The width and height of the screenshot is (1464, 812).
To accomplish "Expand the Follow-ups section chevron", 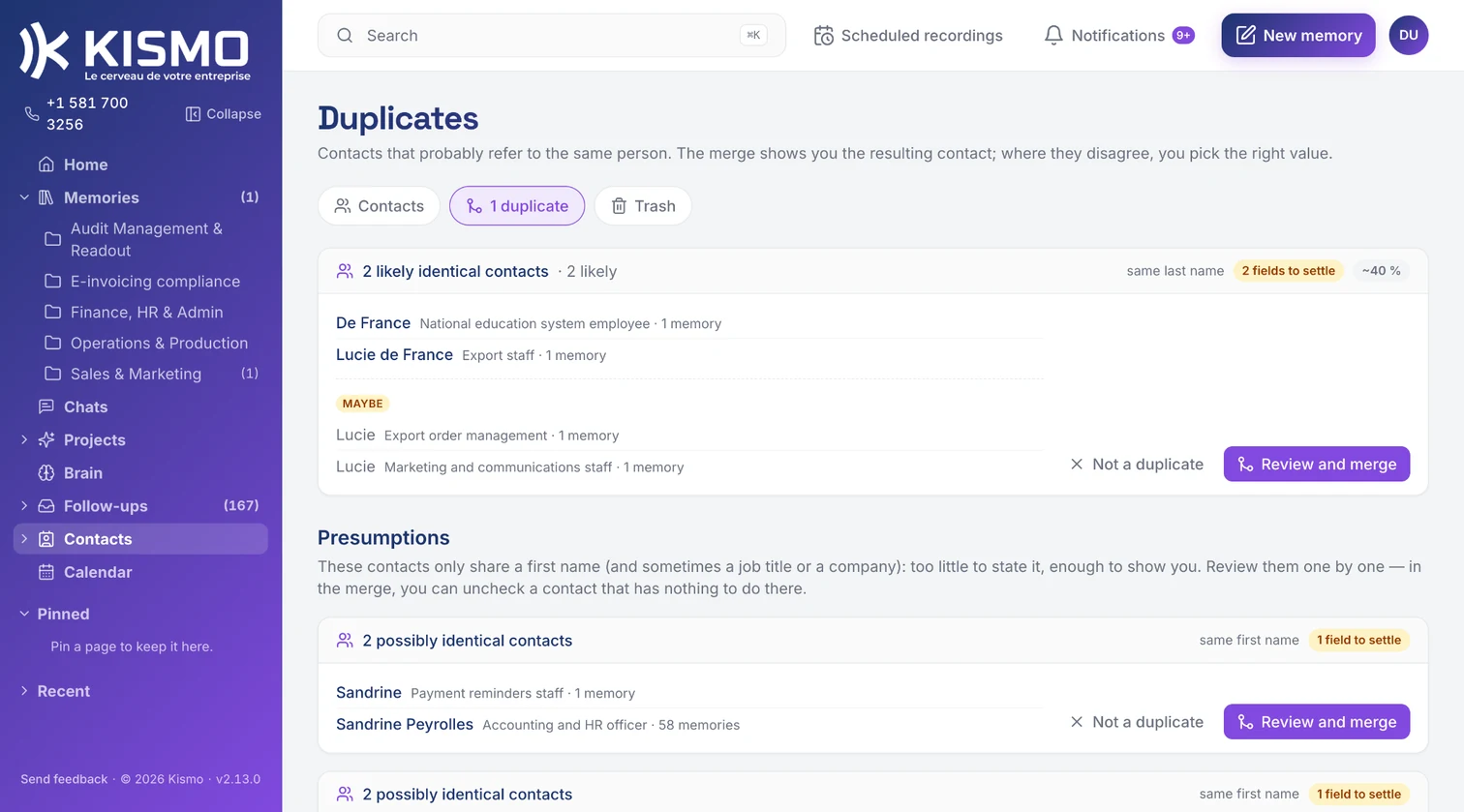I will point(24,506).
